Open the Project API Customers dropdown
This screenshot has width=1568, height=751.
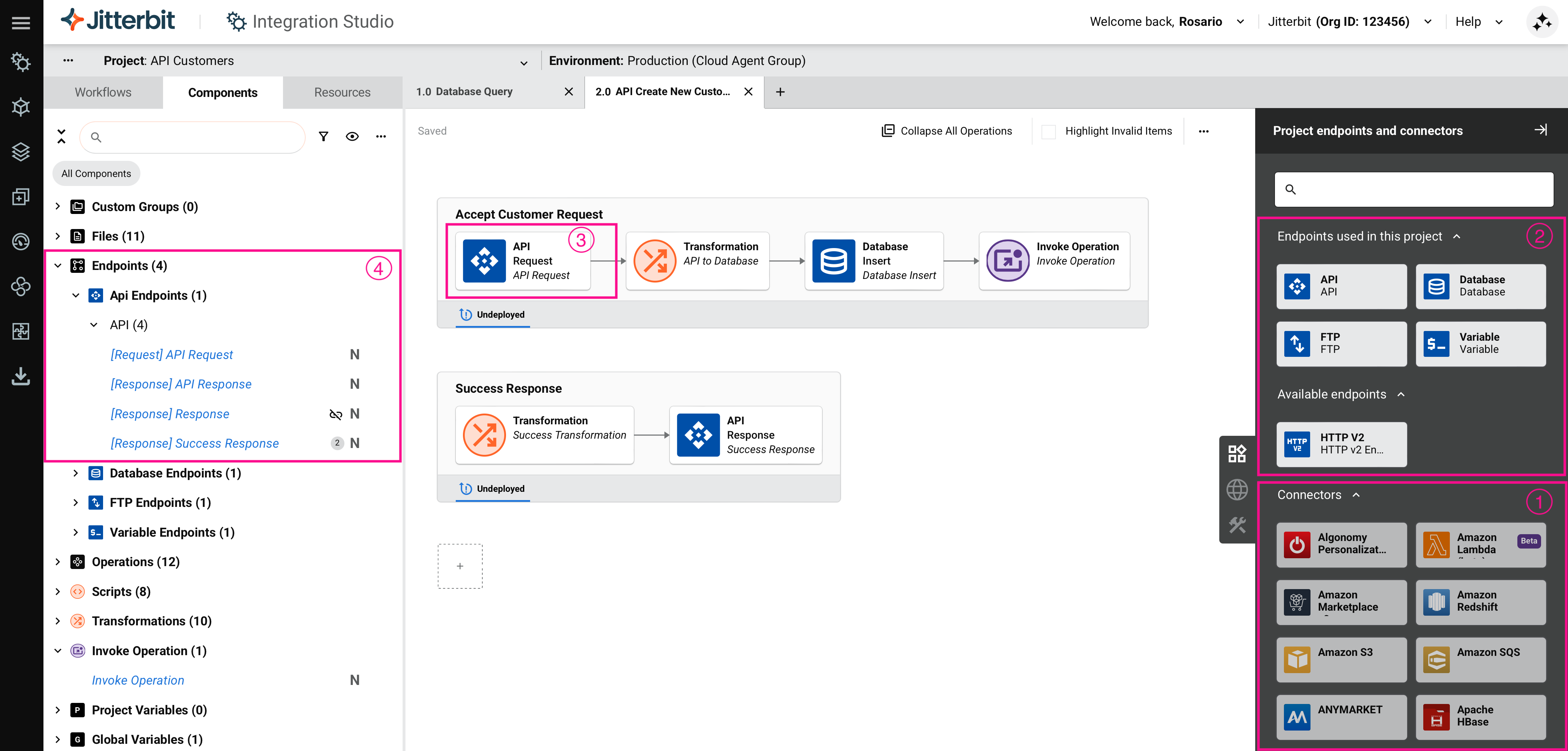pyautogui.click(x=524, y=62)
